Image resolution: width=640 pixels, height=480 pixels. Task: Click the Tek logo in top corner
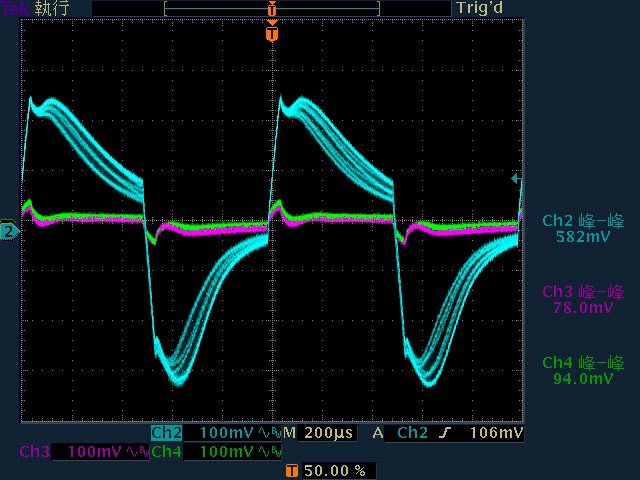tap(14, 8)
